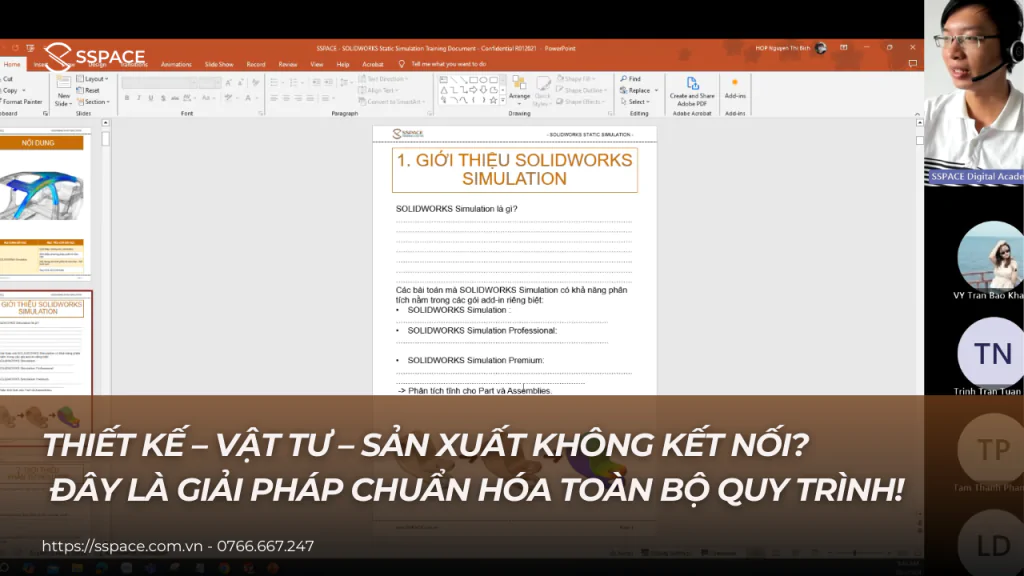The width and height of the screenshot is (1024, 576).
Task: Open the Font Color picker
Action: coord(249,98)
